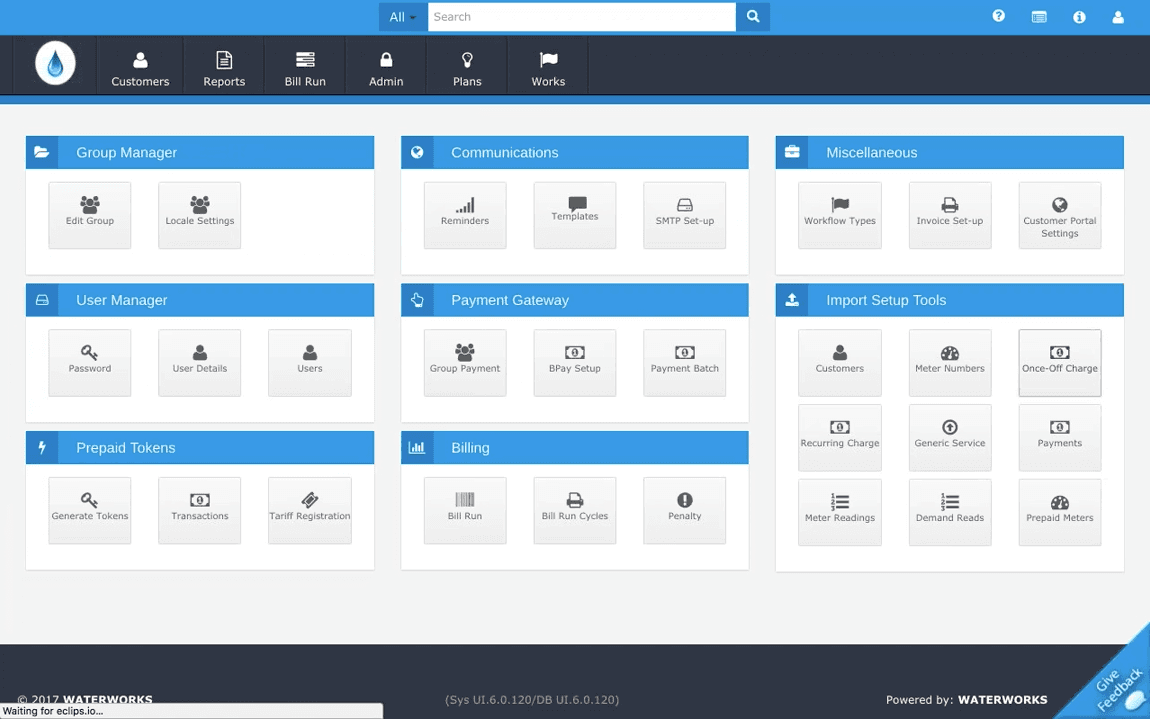Image resolution: width=1150 pixels, height=719 pixels.
Task: Open the Admin navigation menu
Action: click(386, 69)
